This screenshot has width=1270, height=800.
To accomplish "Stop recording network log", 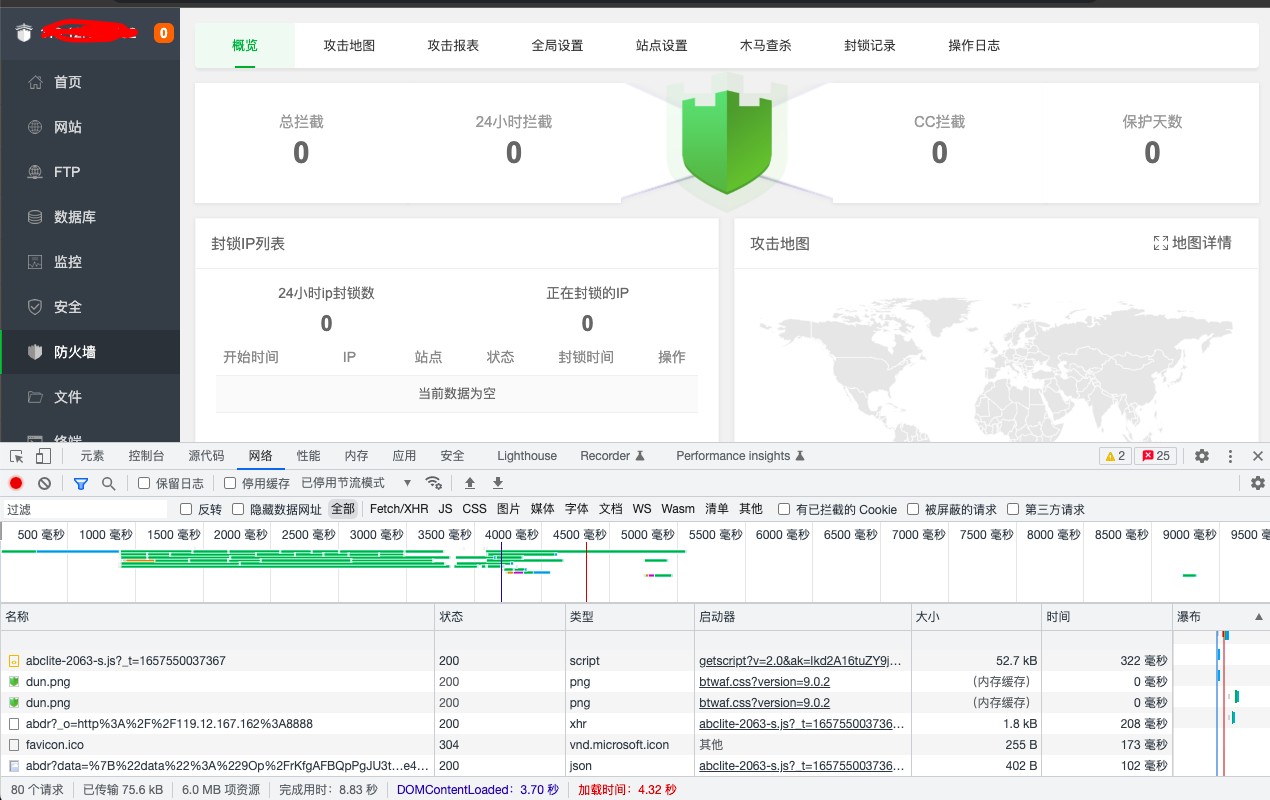I will click(16, 483).
